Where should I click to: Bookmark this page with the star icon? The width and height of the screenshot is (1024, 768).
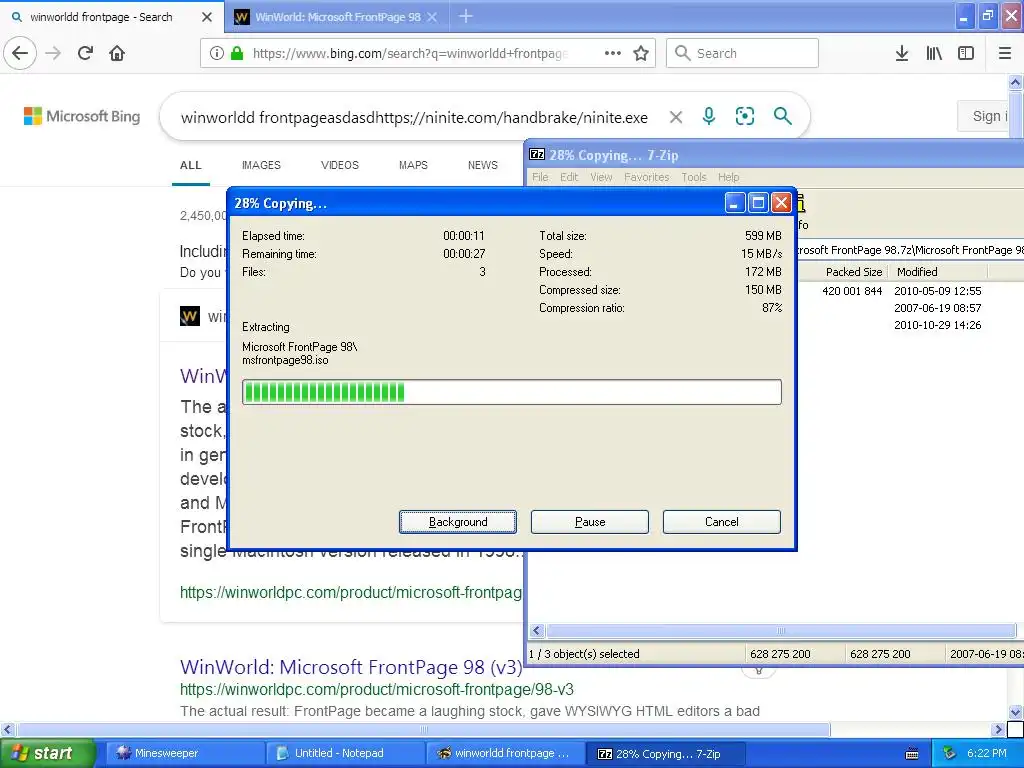(x=641, y=53)
